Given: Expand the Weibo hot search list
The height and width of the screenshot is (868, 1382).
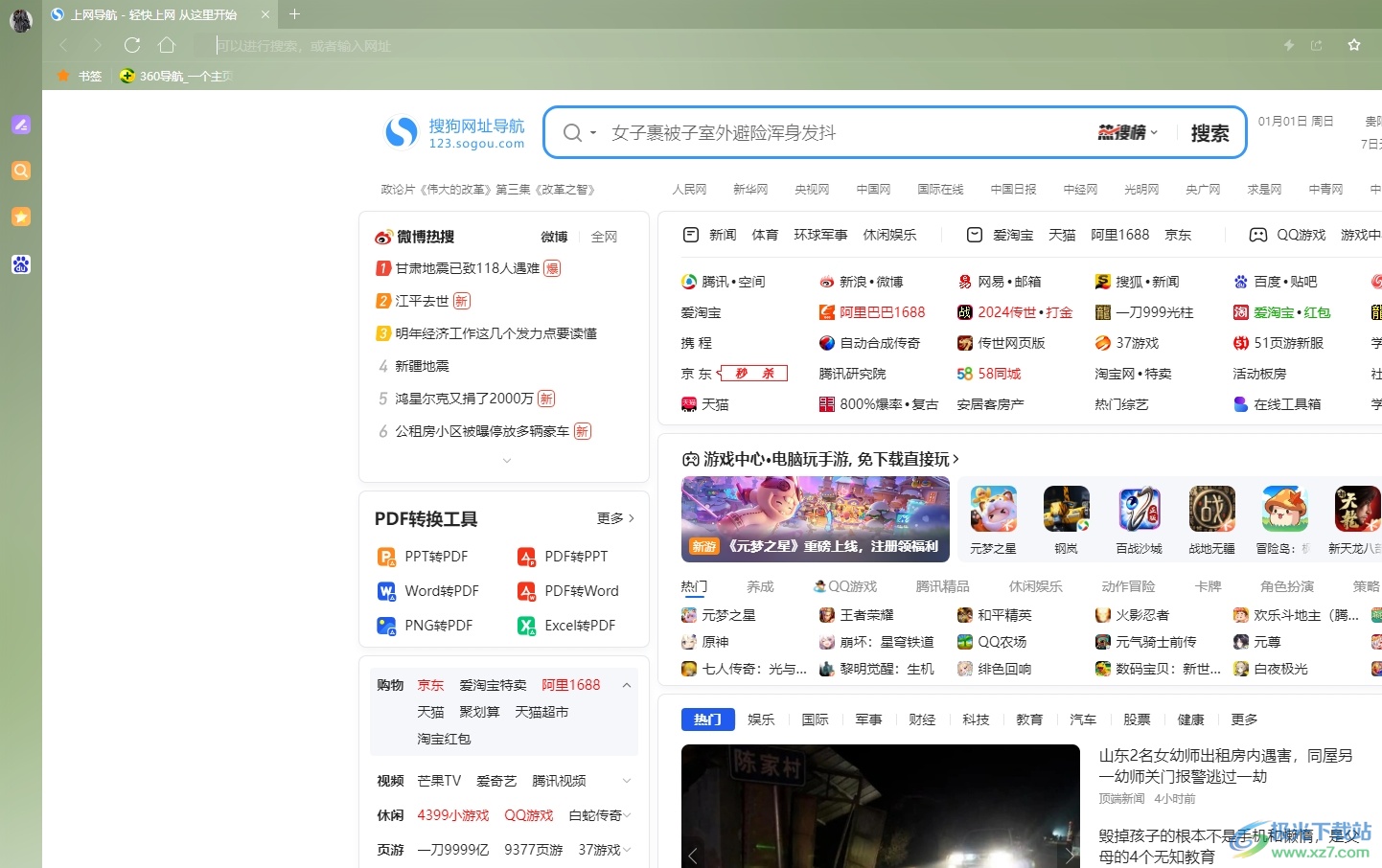Looking at the screenshot, I should pyautogui.click(x=507, y=461).
